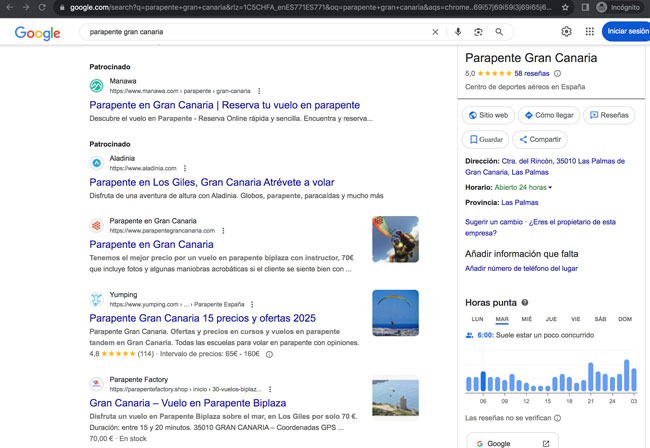Open browser side panel icon
650x448 pixels.
click(x=585, y=7)
